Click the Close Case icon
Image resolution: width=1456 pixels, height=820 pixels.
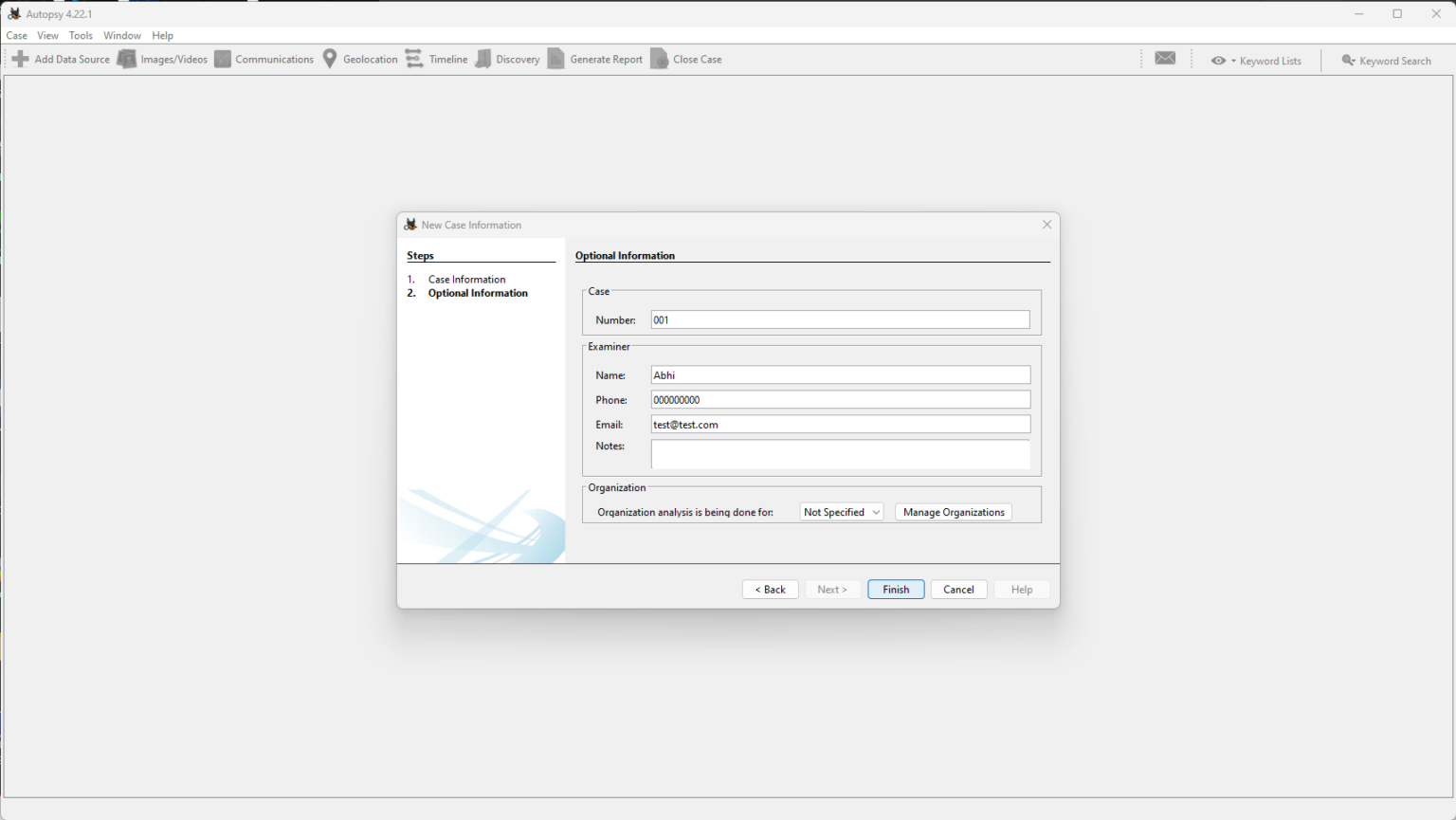659,59
